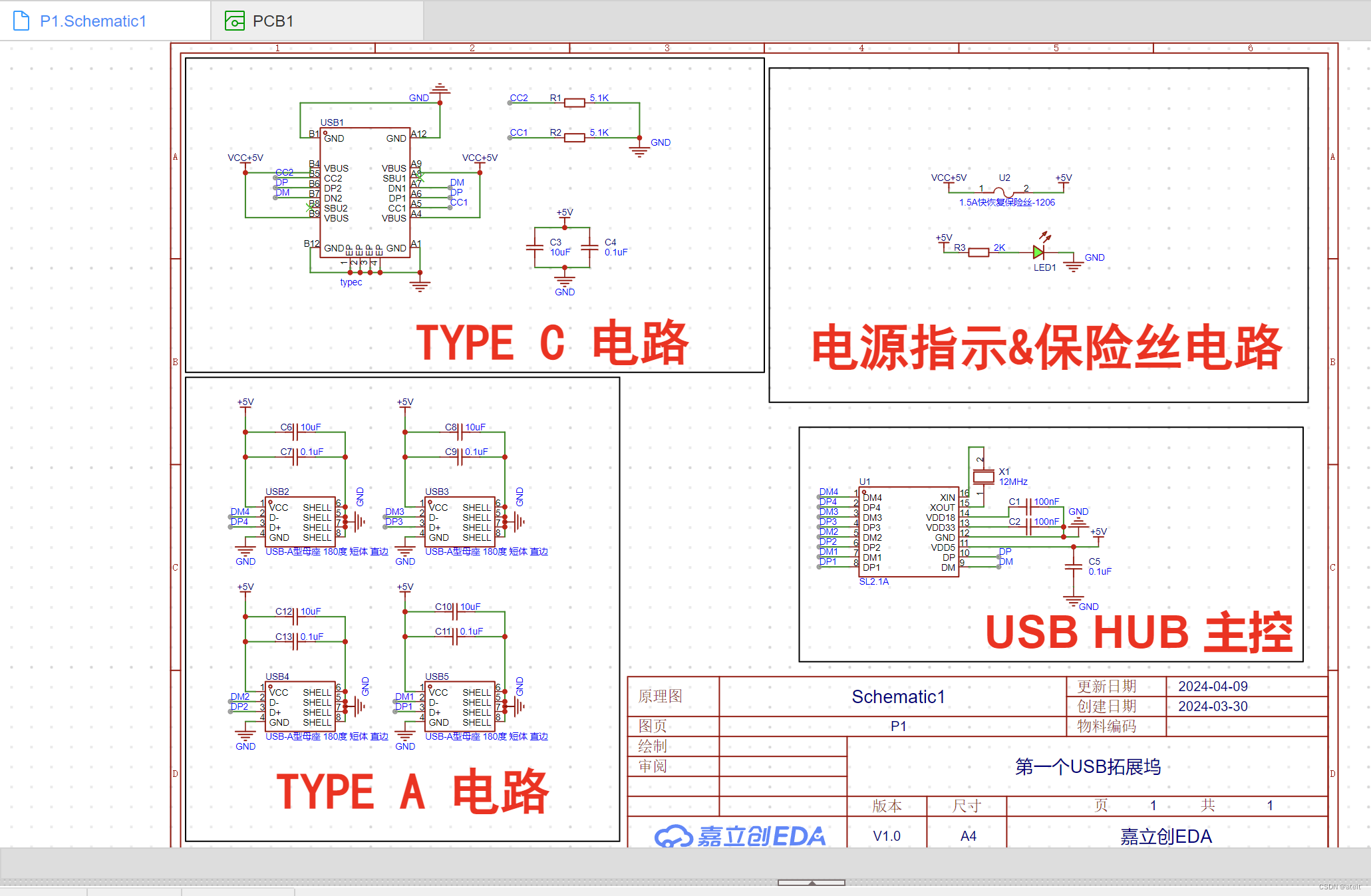This screenshot has height=896, width=1371.
Task: Click the JLC EDA logo in title block
Action: [739, 835]
